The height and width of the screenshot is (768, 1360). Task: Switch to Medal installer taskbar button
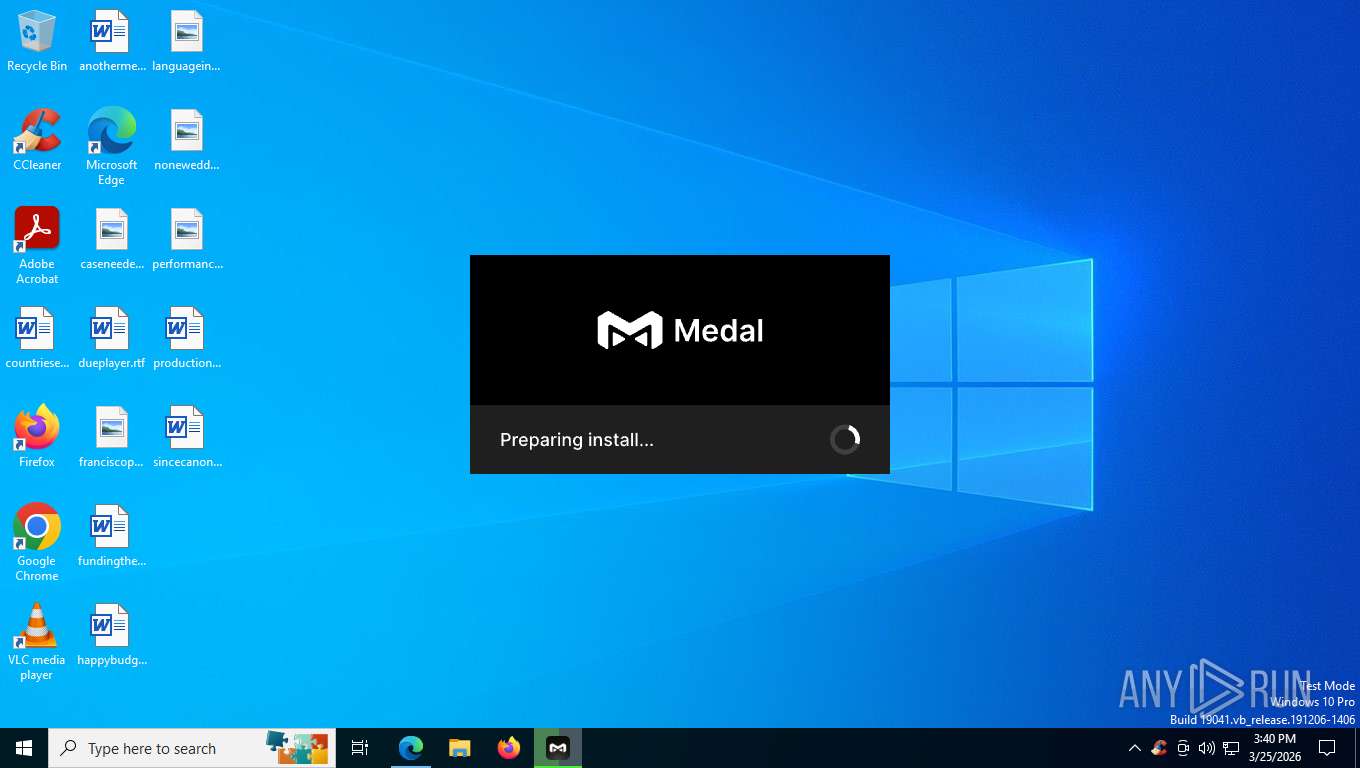coord(558,748)
